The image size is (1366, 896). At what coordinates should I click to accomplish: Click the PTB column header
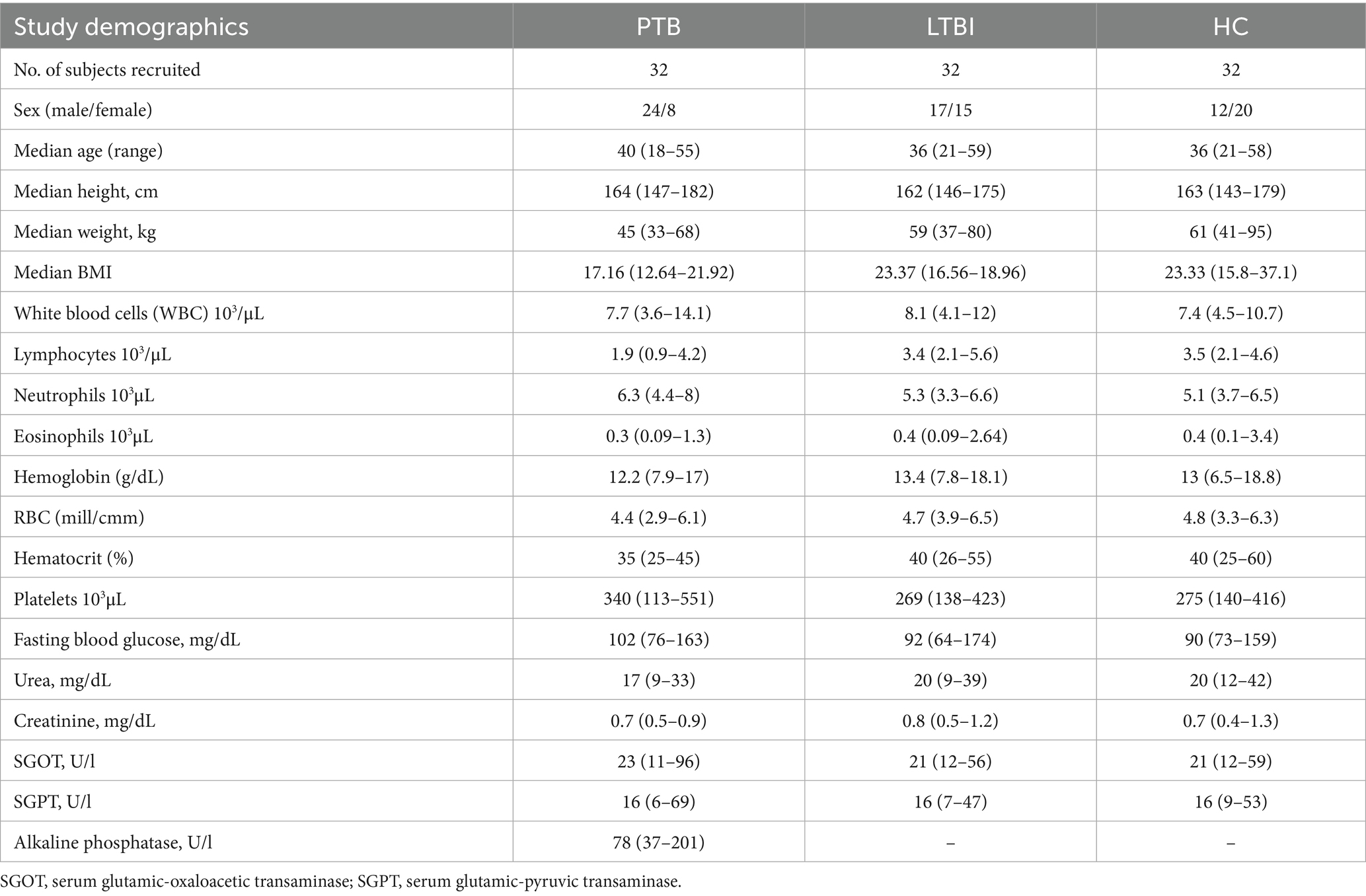coord(658,27)
